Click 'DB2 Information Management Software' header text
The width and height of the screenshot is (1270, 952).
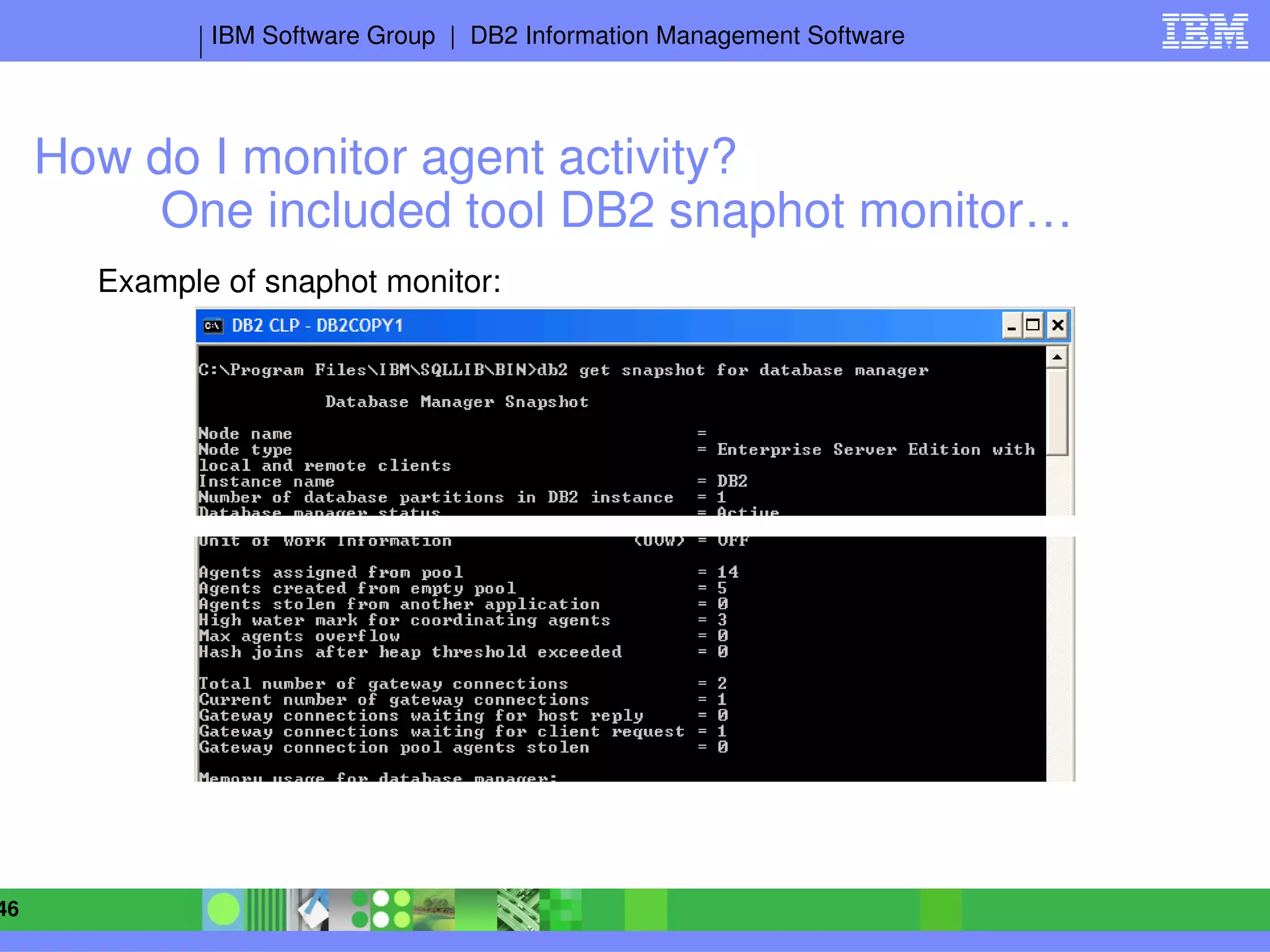(x=687, y=36)
